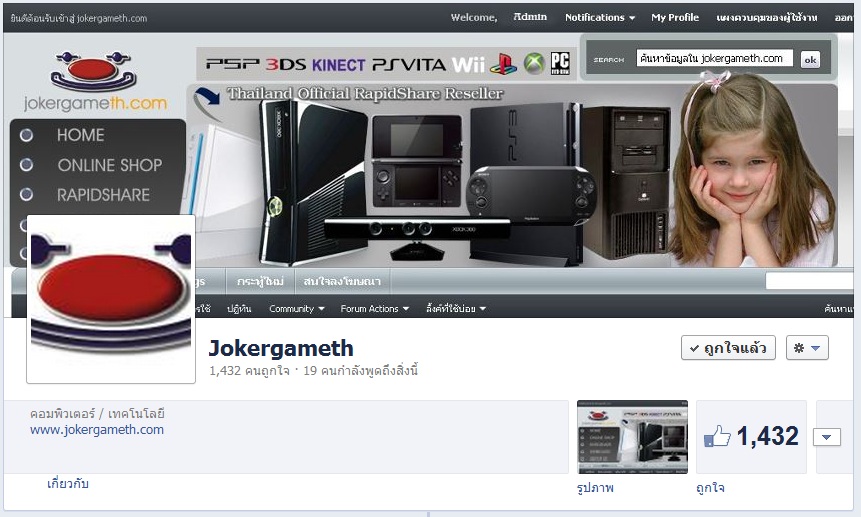Viewport: 861px width, 517px height.
Task: Click the Admin username in cover header
Action: [x=530, y=17]
